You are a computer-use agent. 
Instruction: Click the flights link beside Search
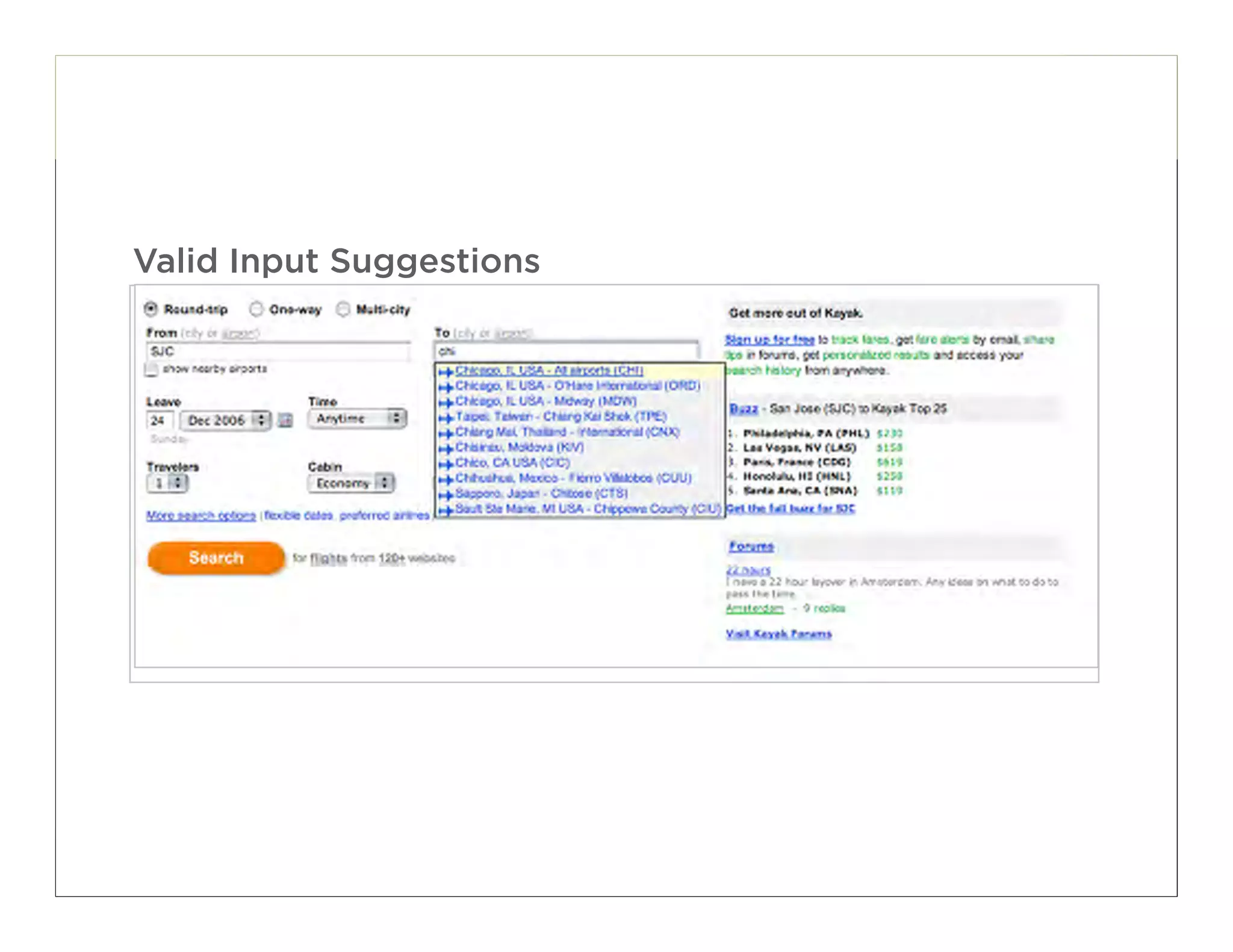pos(329,558)
